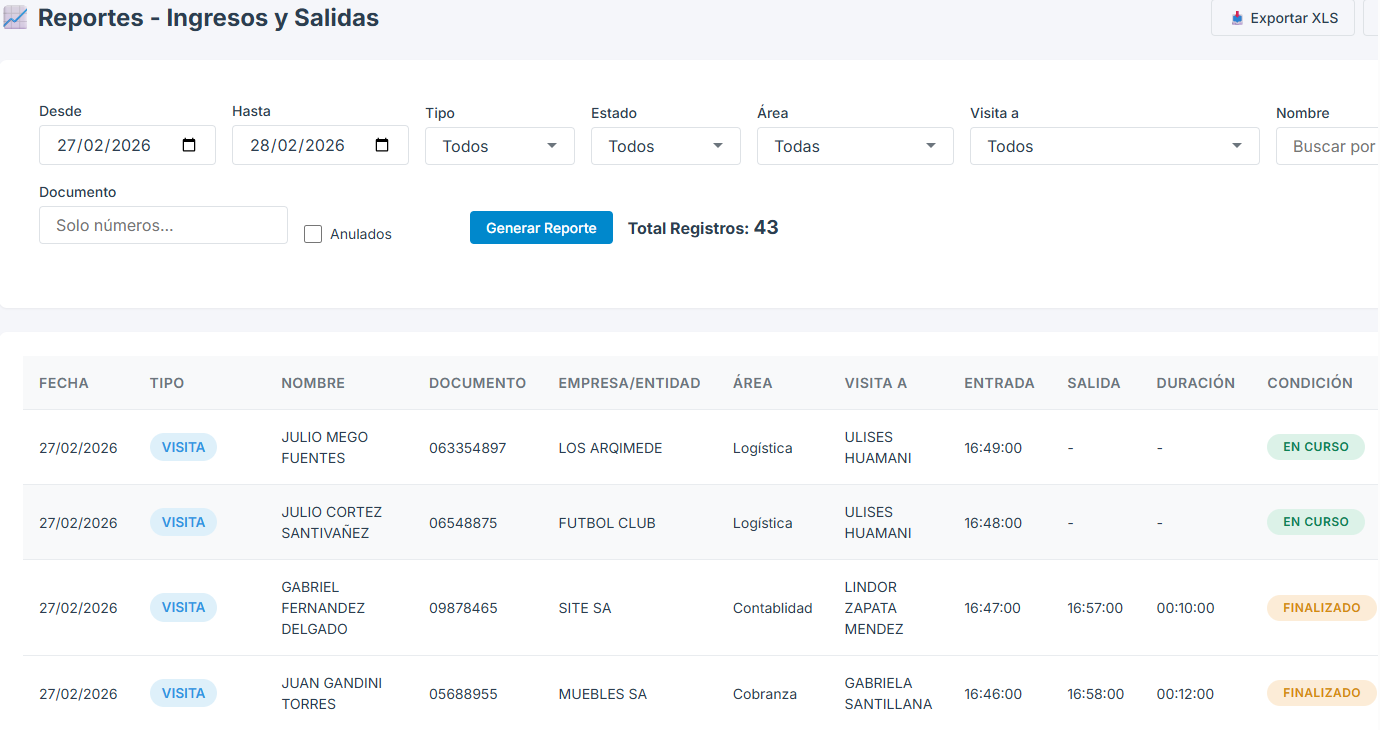Click the FECHA column header
1380x730 pixels.
(x=63, y=383)
